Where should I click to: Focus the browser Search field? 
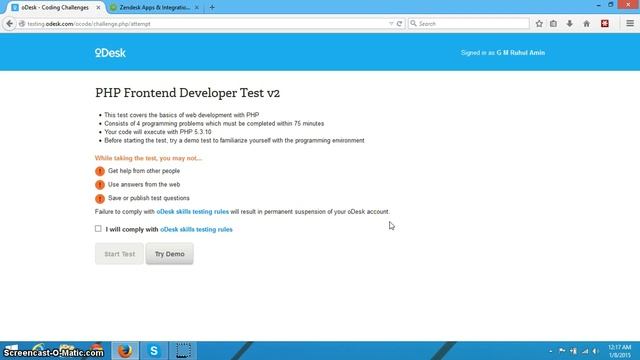click(469, 24)
